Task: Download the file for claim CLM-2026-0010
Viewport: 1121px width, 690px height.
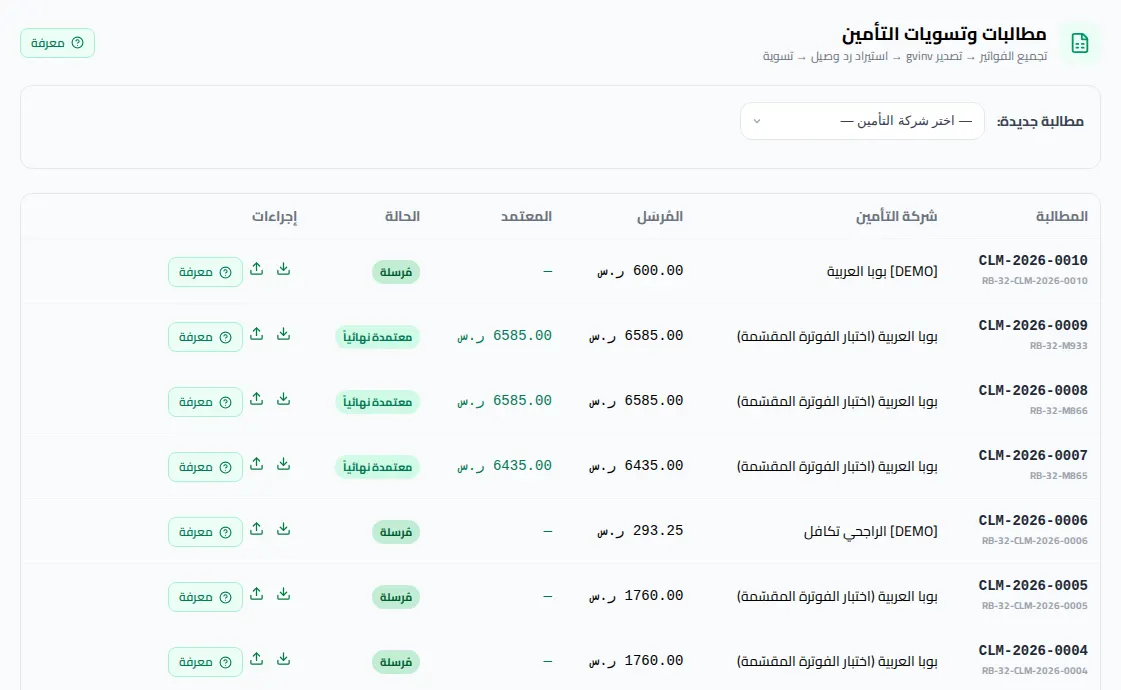Action: (x=284, y=270)
